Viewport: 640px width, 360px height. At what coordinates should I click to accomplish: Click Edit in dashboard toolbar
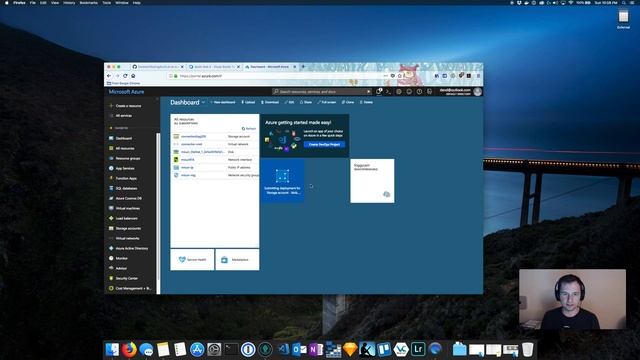pos(289,102)
